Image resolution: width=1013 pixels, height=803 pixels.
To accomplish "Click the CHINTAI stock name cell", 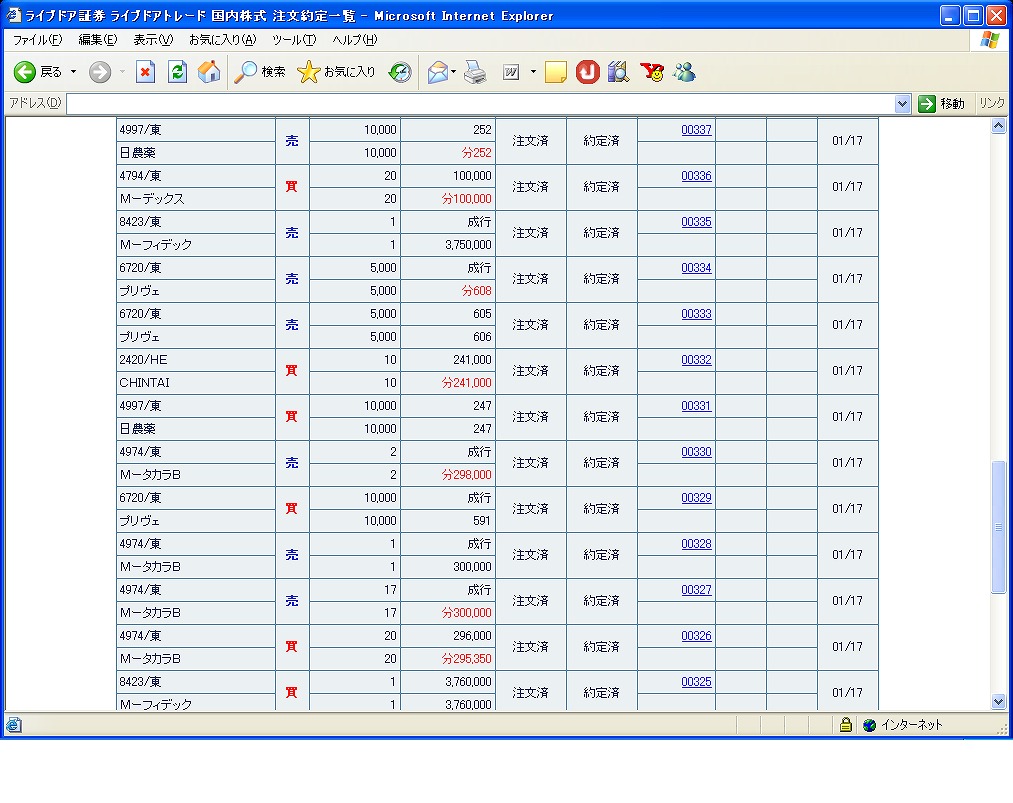I will coord(196,382).
